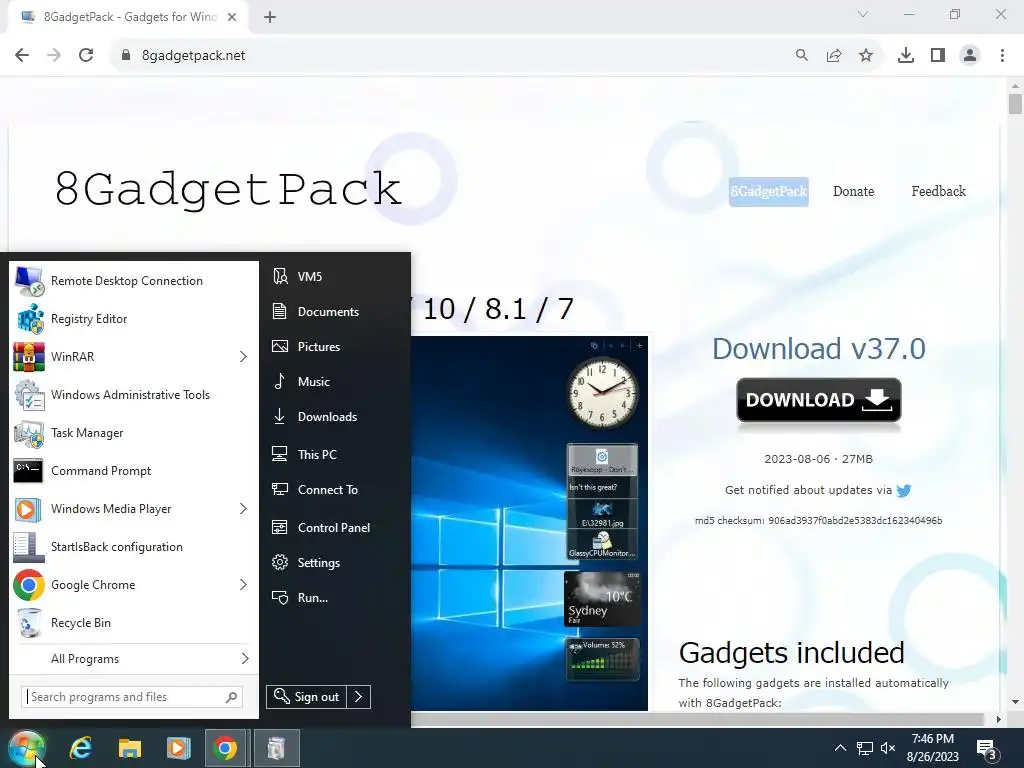The image size is (1024, 768).
Task: Open Chrome three-dot menu
Action: [1002, 56]
